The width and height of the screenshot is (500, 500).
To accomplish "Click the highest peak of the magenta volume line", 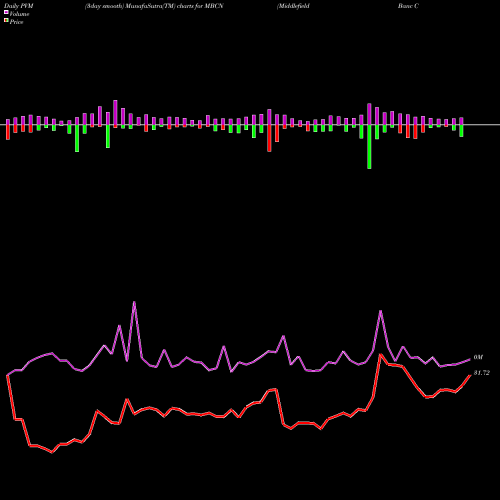I will pos(134,302).
